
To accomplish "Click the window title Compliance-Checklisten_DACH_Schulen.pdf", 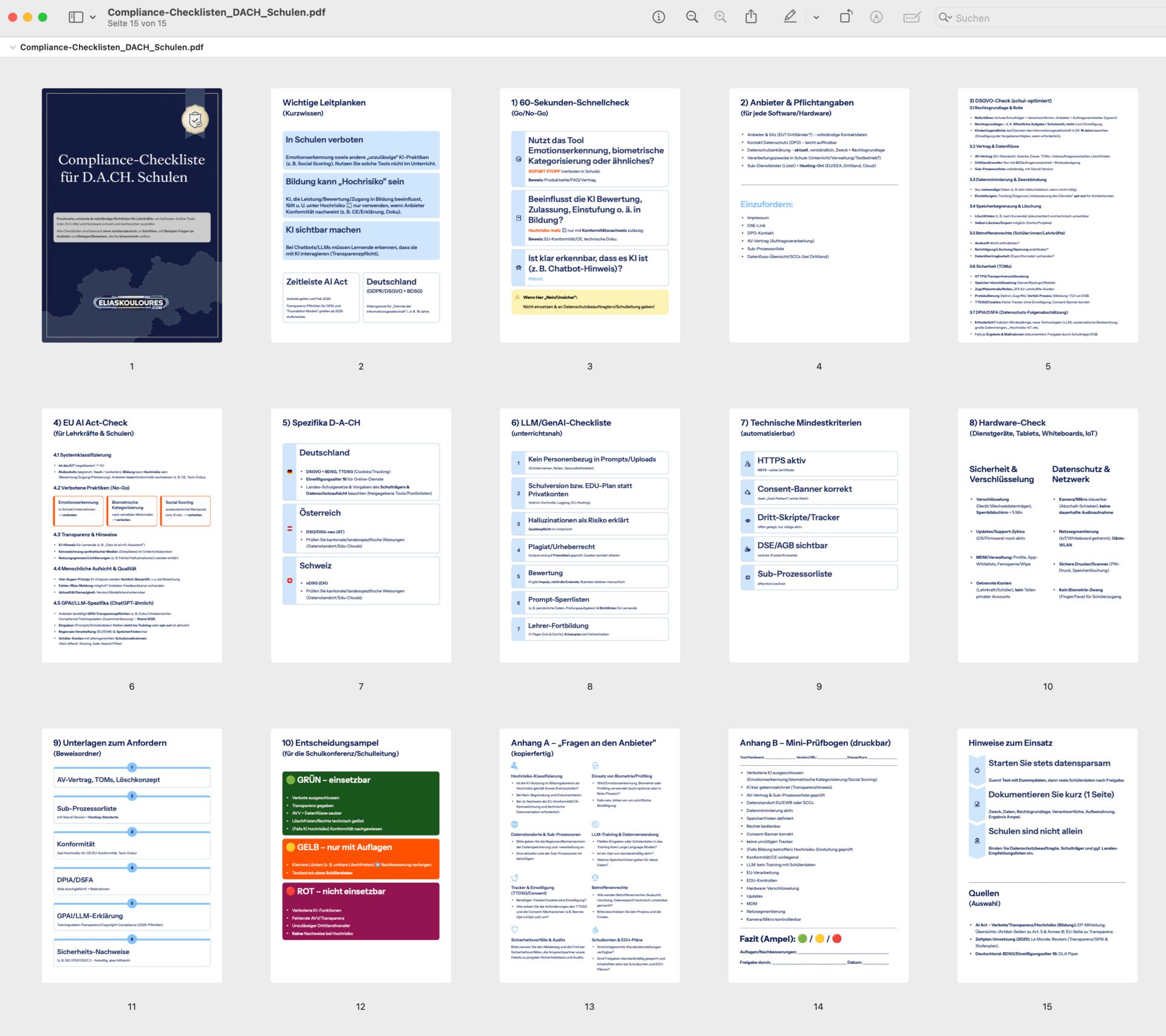I will click(216, 12).
